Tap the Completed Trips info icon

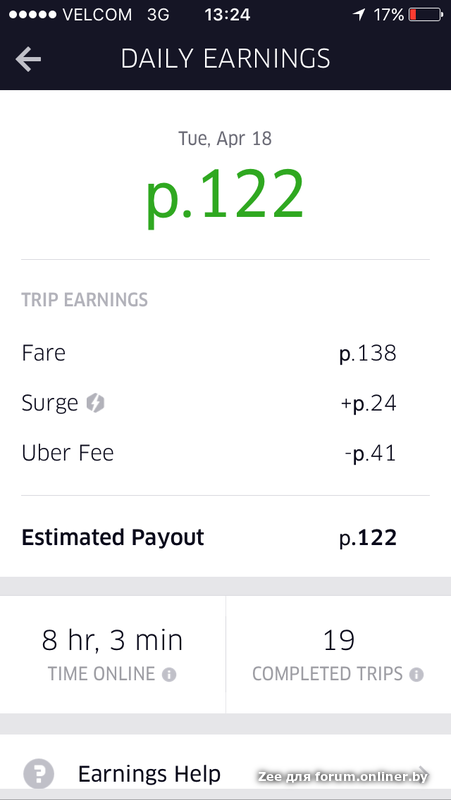[416, 675]
